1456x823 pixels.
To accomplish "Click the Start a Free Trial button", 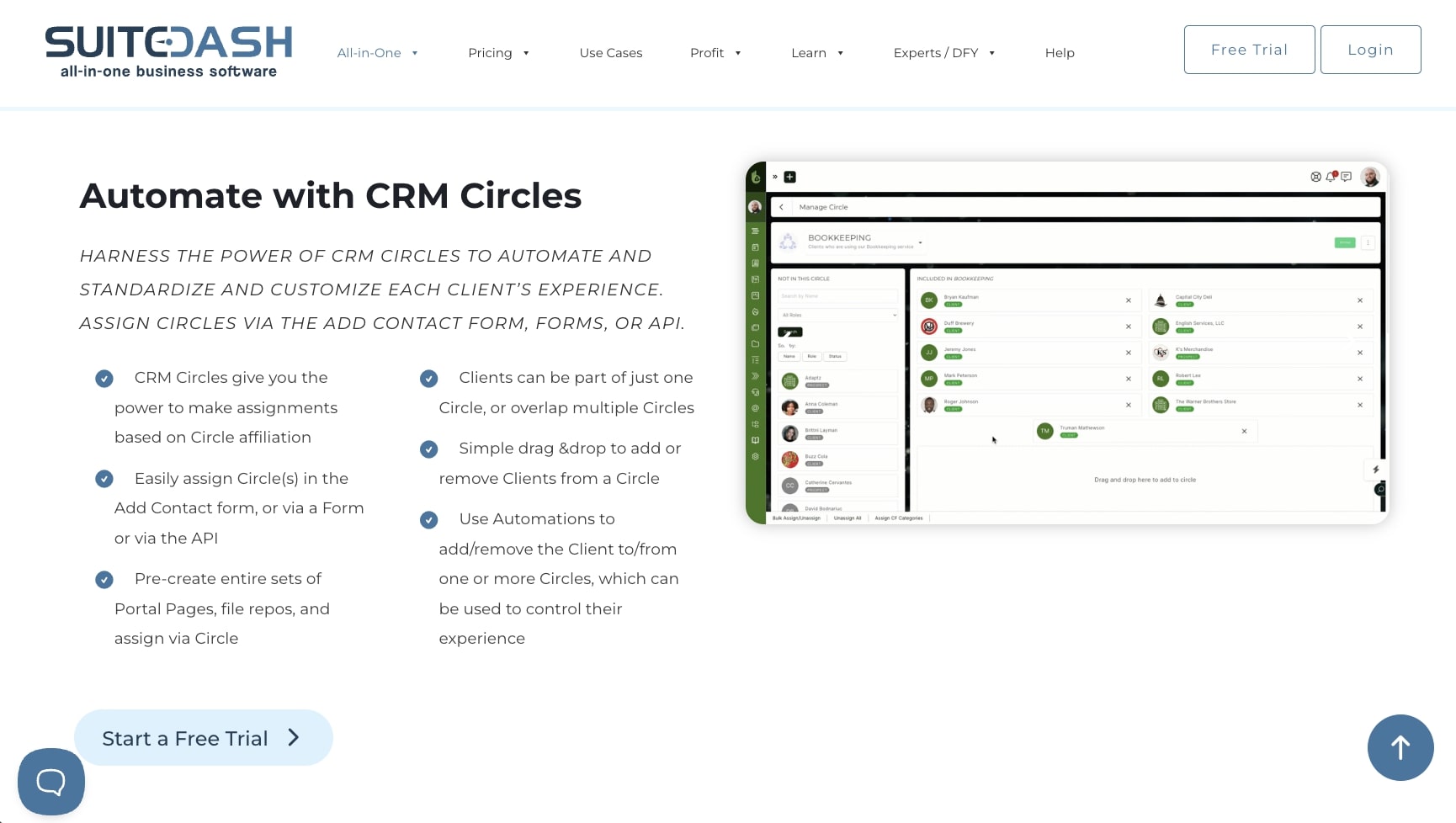I will (204, 737).
